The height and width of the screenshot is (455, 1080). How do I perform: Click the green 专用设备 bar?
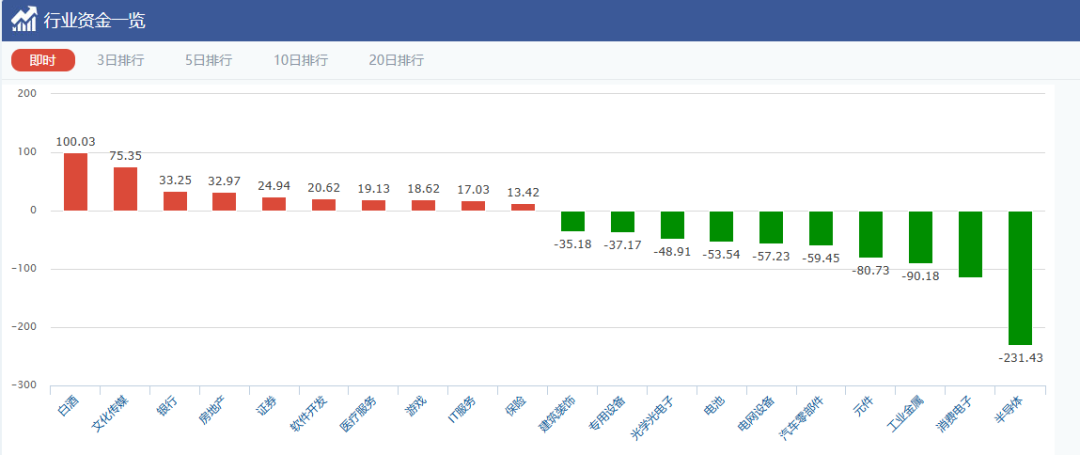622,222
